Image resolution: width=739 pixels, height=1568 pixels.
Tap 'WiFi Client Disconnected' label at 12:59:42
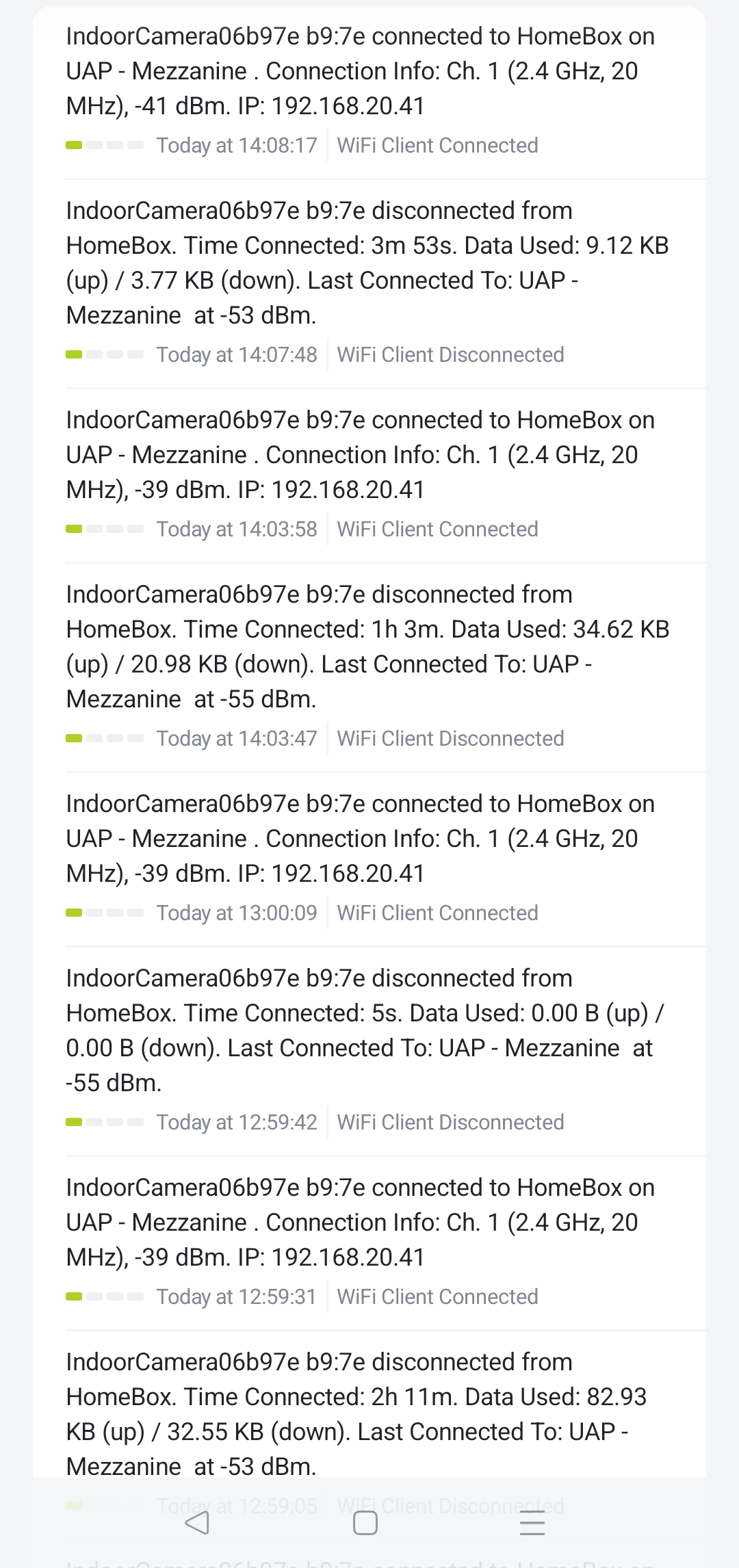(450, 1122)
